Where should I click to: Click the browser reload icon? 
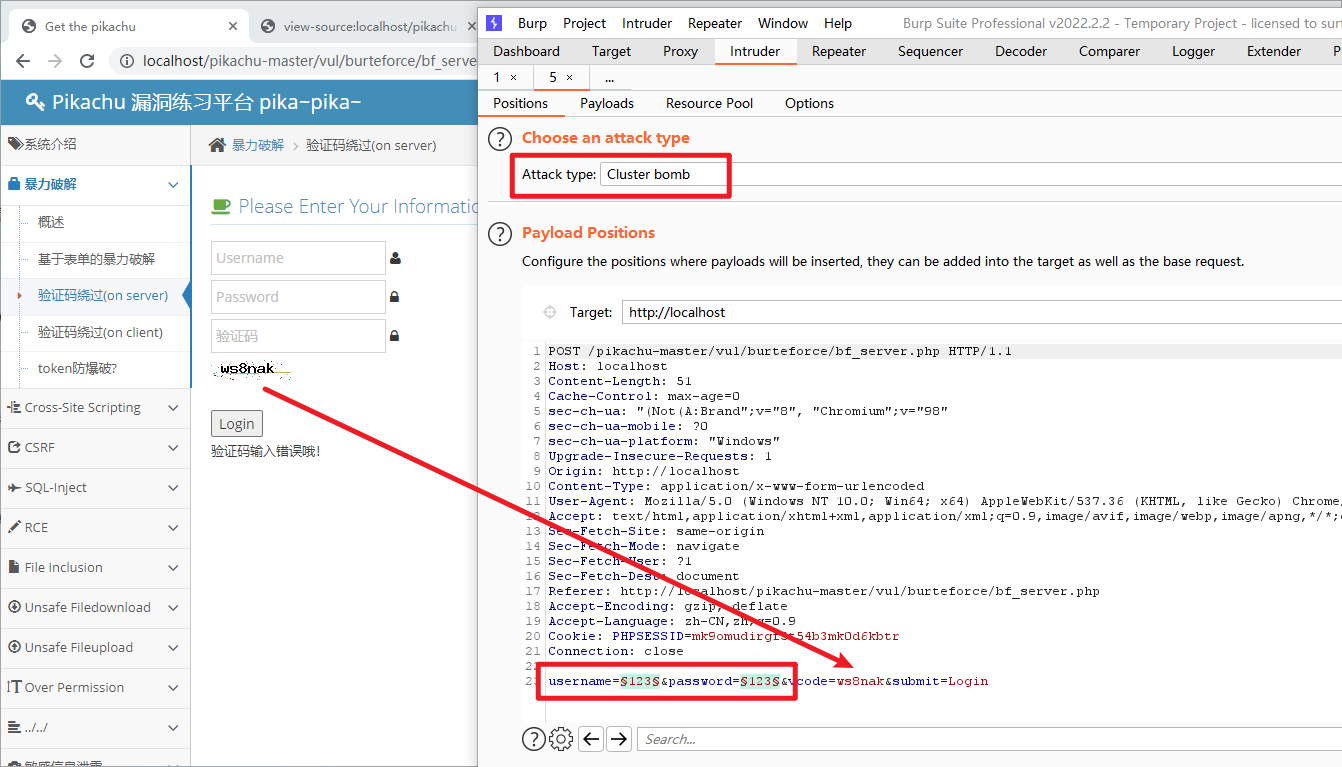click(87, 61)
